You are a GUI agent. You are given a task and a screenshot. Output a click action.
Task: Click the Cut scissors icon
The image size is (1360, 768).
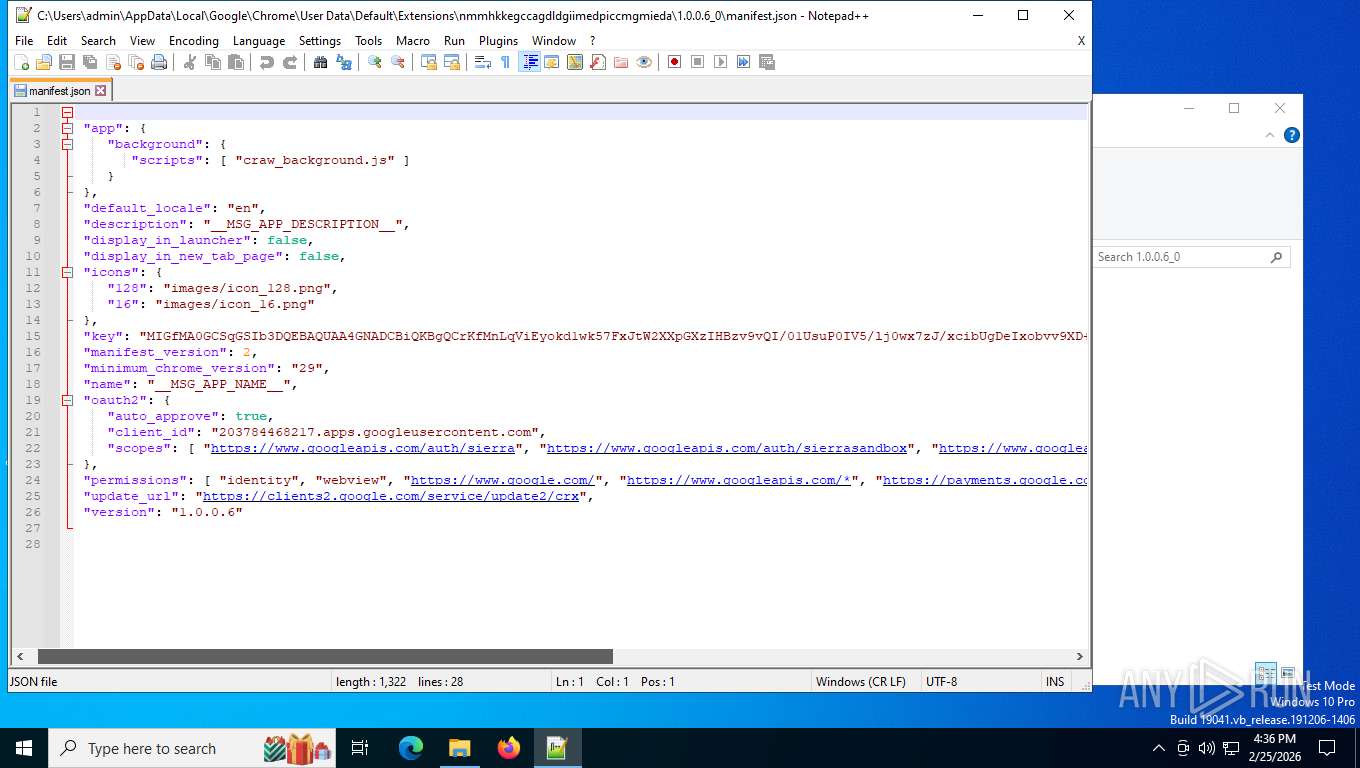pyautogui.click(x=190, y=62)
